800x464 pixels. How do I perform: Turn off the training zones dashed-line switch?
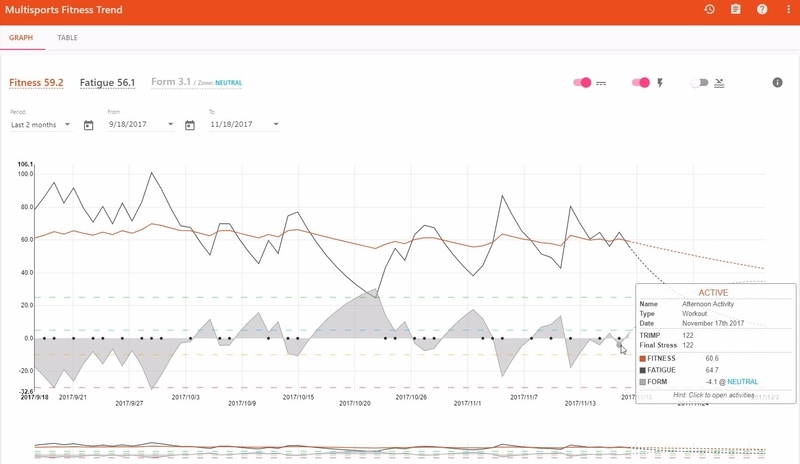pos(582,82)
